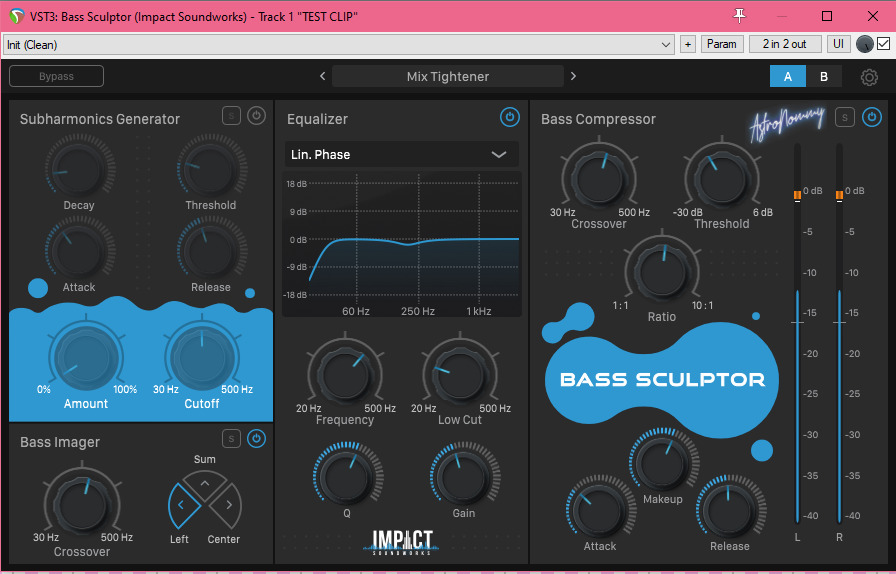The image size is (896, 574).
Task: Click the Bypass button
Action: pyautogui.click(x=56, y=76)
